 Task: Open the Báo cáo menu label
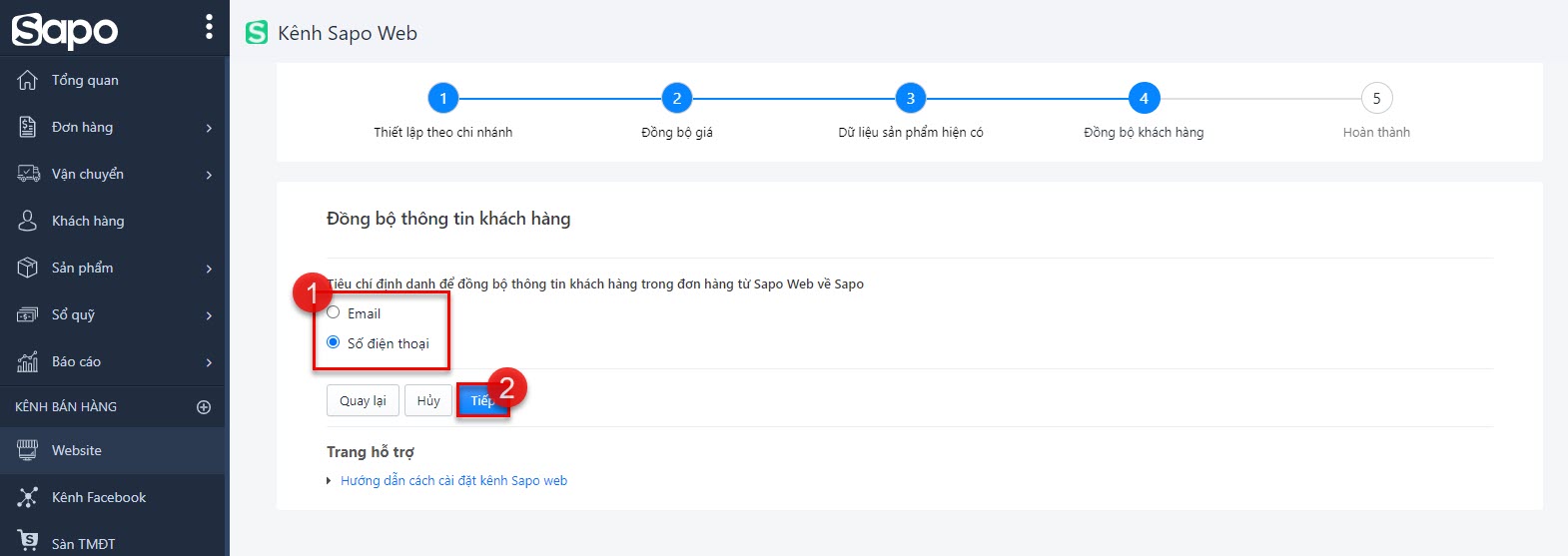(77, 361)
